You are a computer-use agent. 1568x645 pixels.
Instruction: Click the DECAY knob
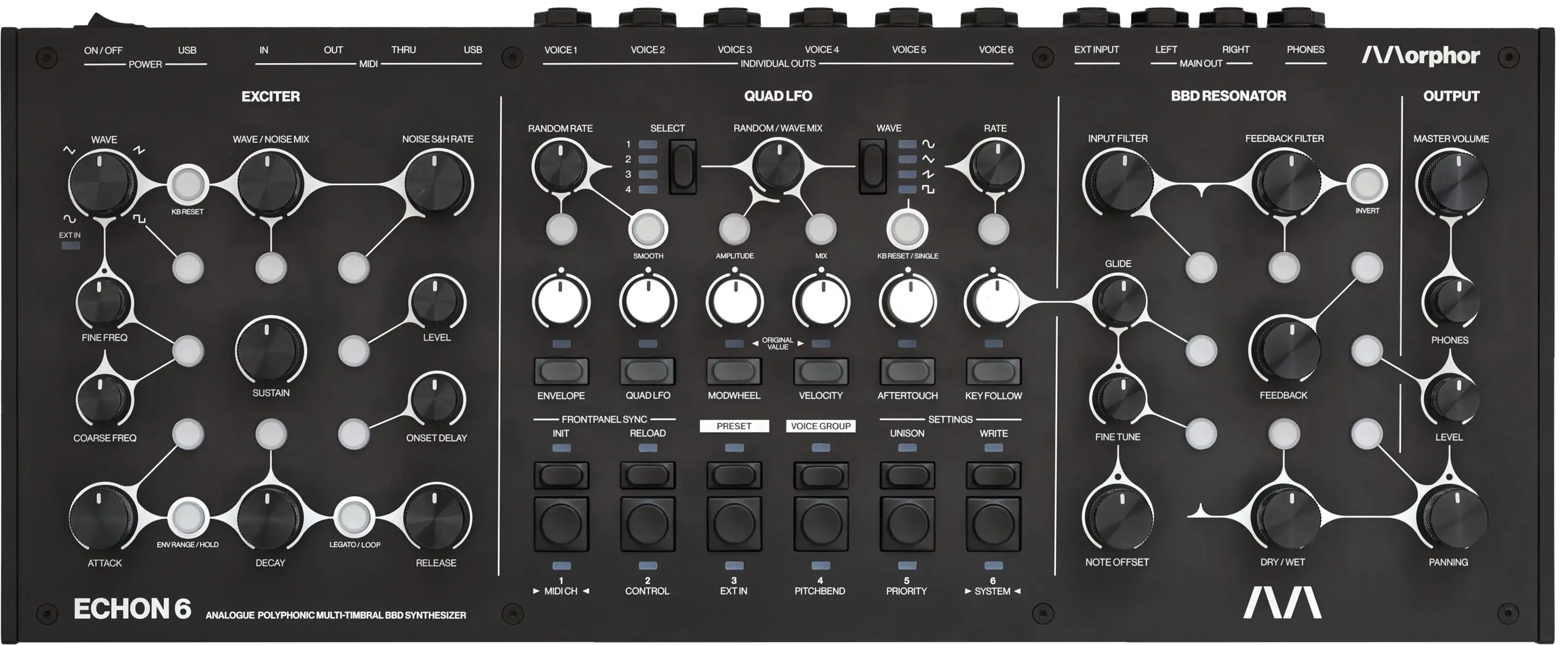269,518
